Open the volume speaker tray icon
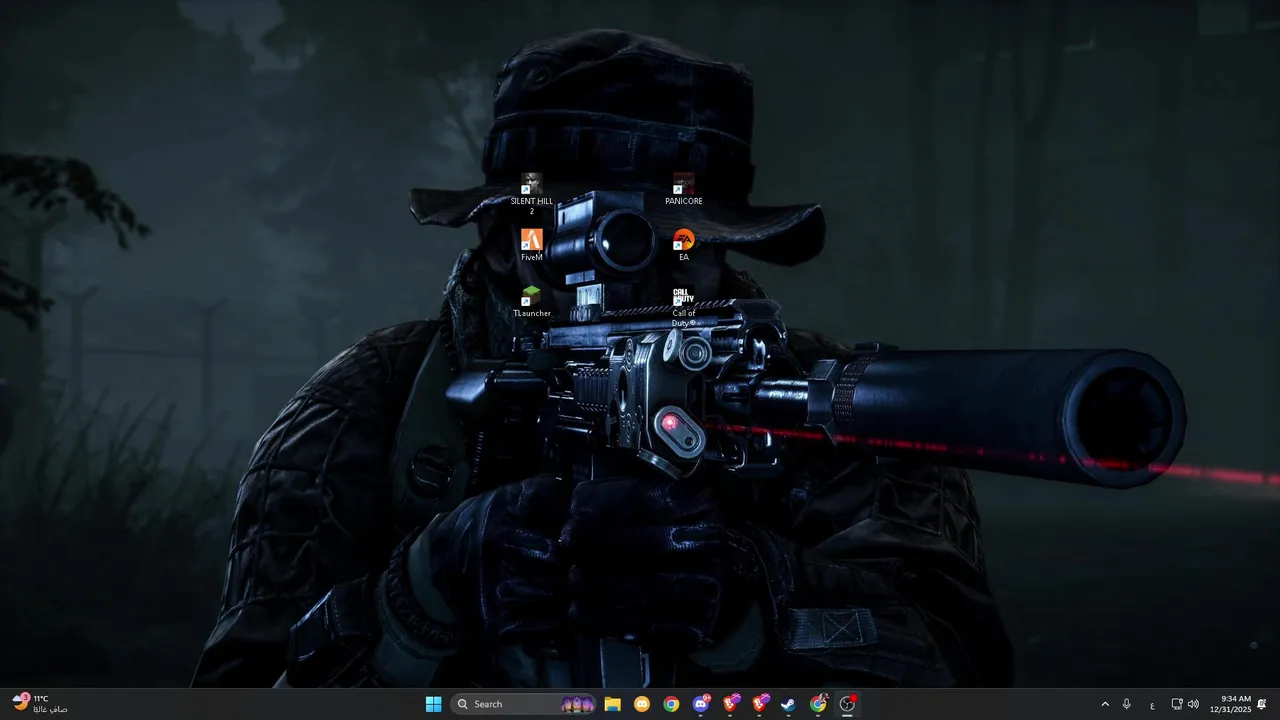This screenshot has height=720, width=1280. pos(1193,704)
